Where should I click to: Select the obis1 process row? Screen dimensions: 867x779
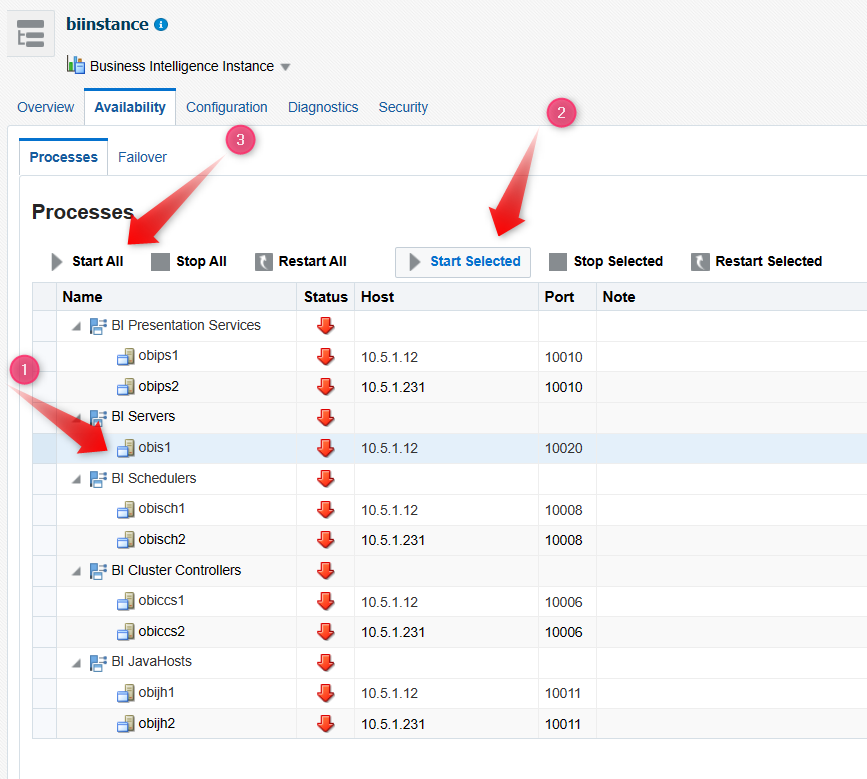(x=450, y=448)
